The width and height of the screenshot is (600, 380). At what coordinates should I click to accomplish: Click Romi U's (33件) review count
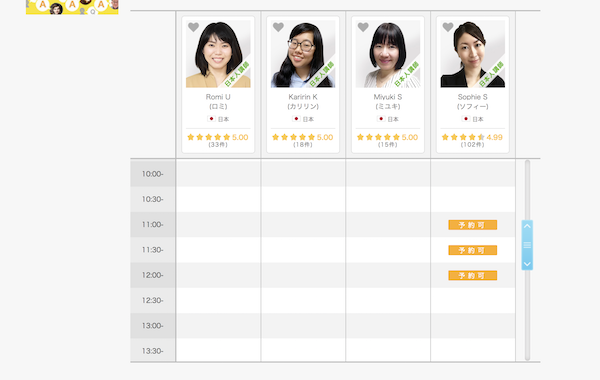pyautogui.click(x=218, y=145)
